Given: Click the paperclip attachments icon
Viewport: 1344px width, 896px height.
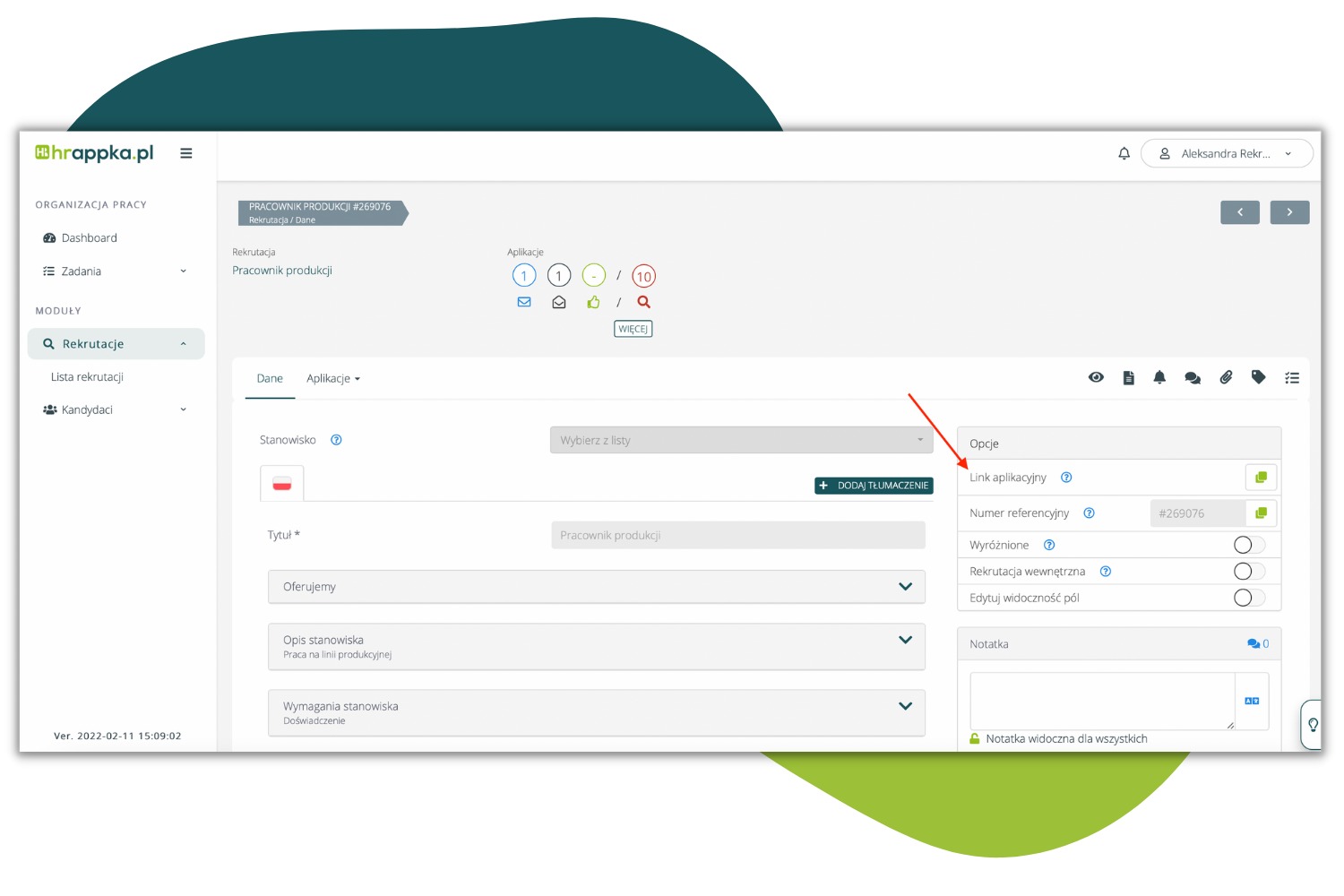Looking at the screenshot, I should click(1226, 378).
